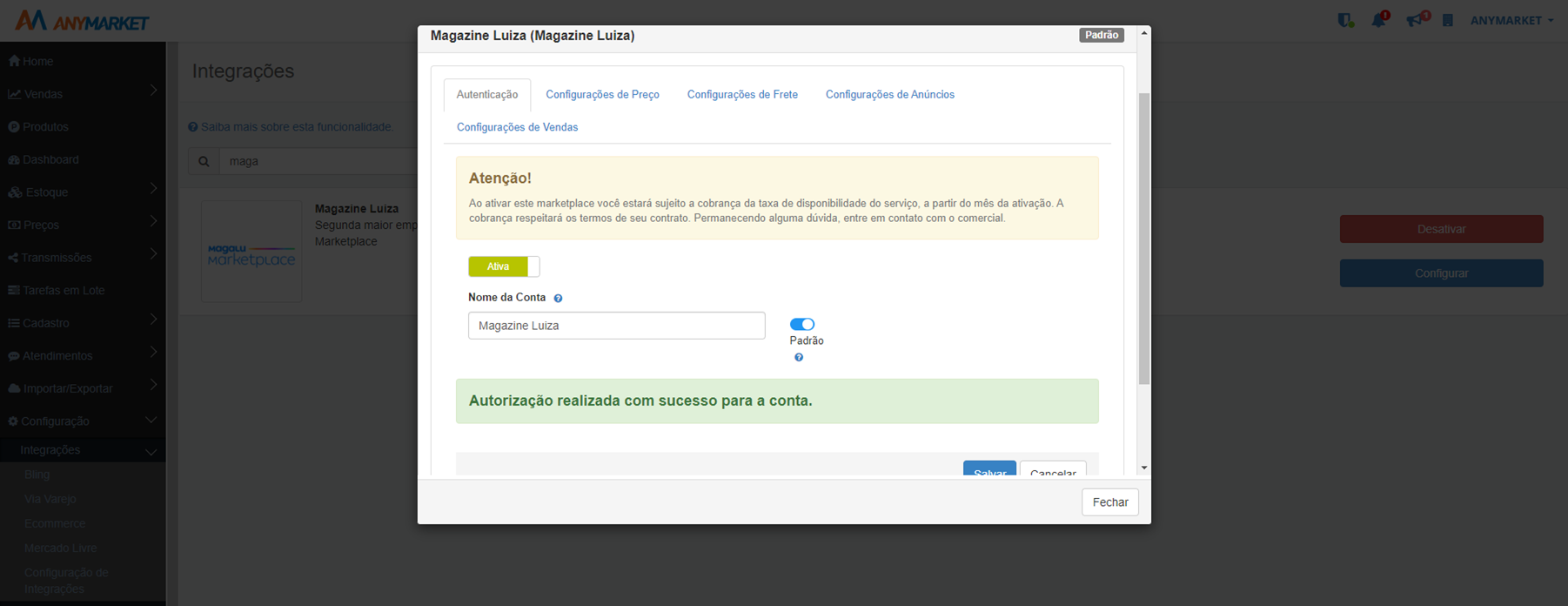
Task: Click the Vendas chart icon in sidebar
Action: (x=15, y=94)
